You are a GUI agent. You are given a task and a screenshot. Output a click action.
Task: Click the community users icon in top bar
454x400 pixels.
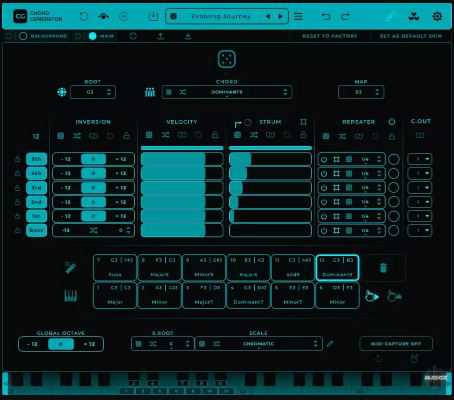414,16
